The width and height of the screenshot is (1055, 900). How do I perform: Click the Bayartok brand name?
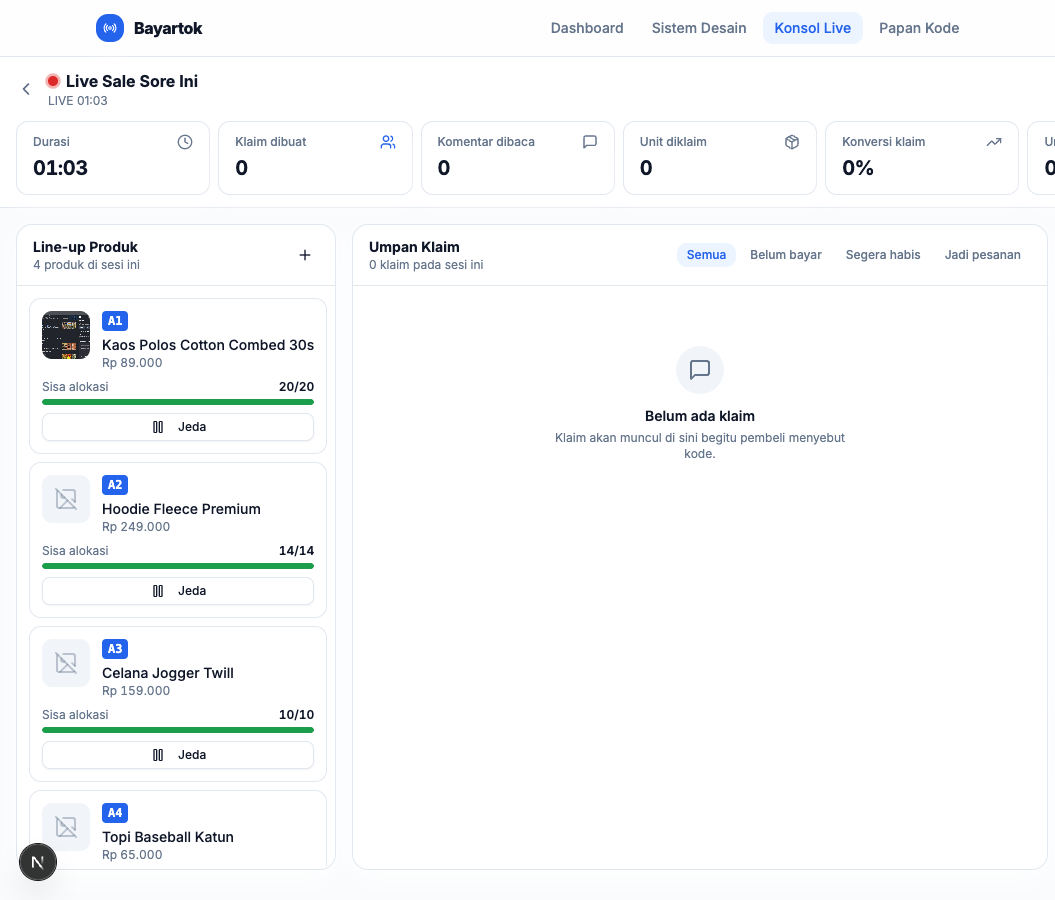168,28
